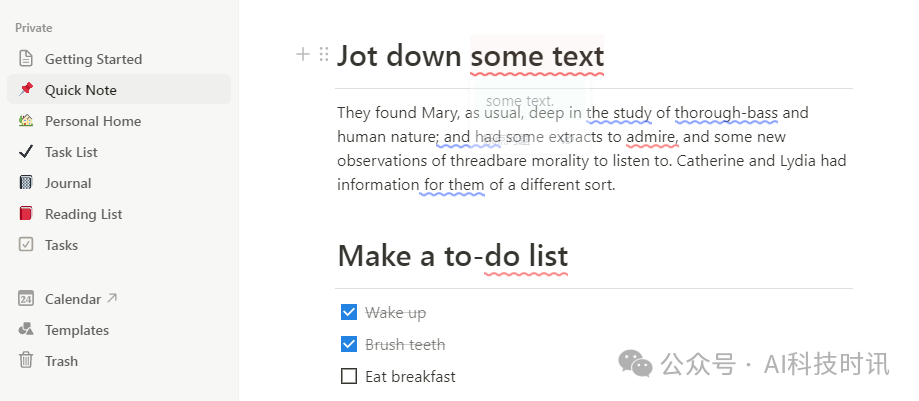Screen dimensions: 919x401
Task: Click the Getting Started page icon
Action: (x=26, y=59)
